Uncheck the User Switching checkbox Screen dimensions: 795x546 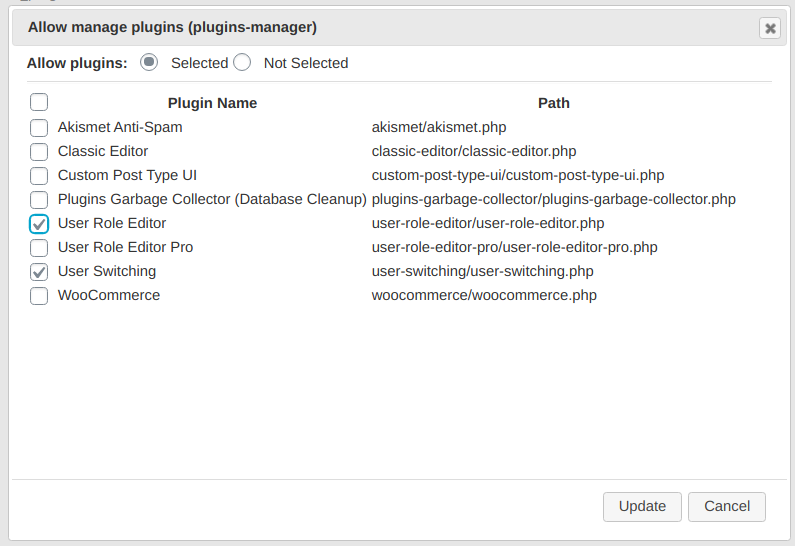click(39, 272)
